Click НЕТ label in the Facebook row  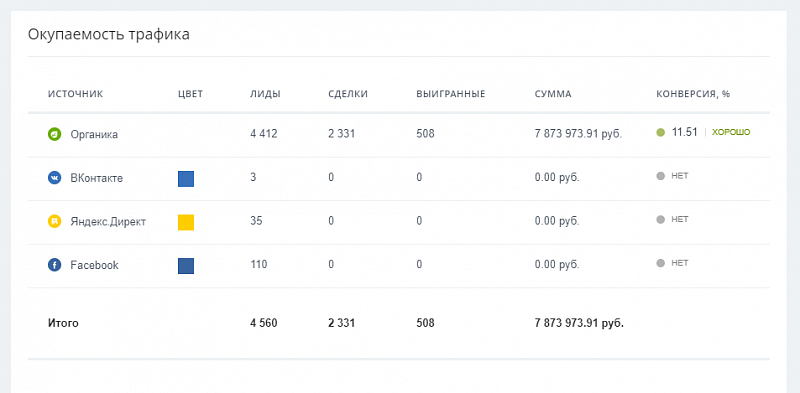pyautogui.click(x=680, y=263)
